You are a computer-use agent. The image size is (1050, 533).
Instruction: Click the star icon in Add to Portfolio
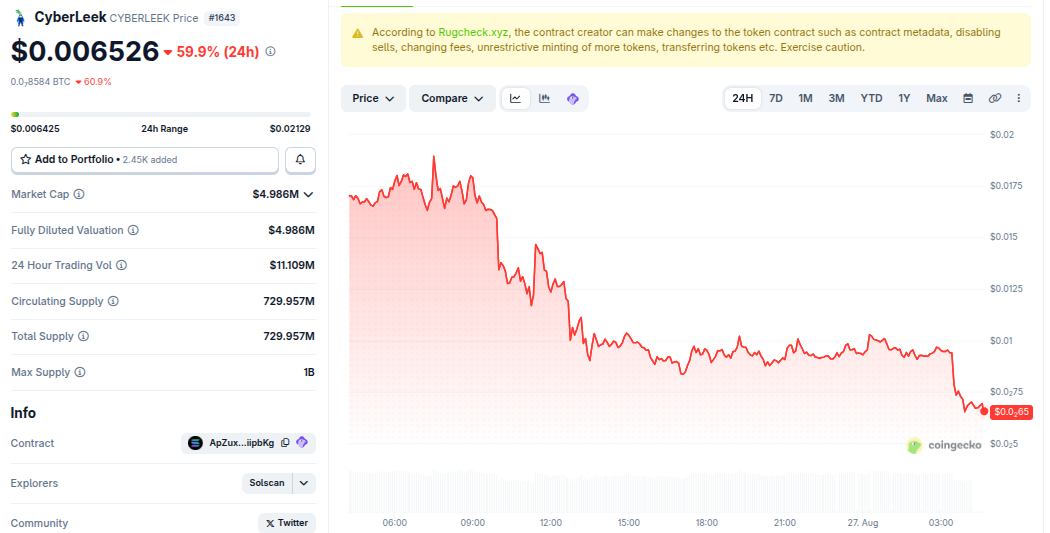26,159
